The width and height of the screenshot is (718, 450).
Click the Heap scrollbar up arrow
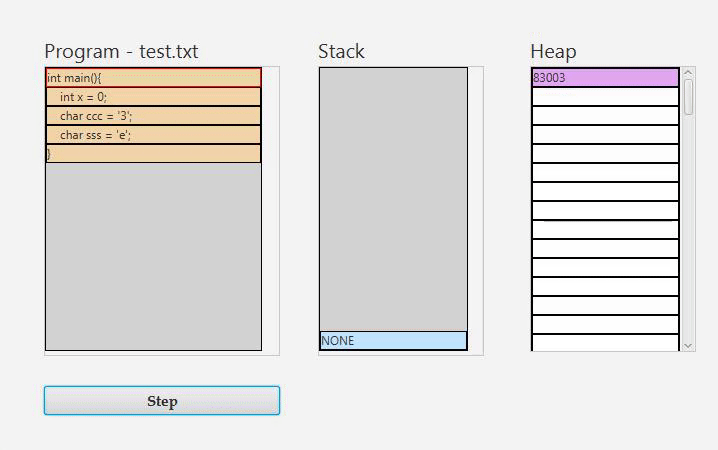[688, 73]
